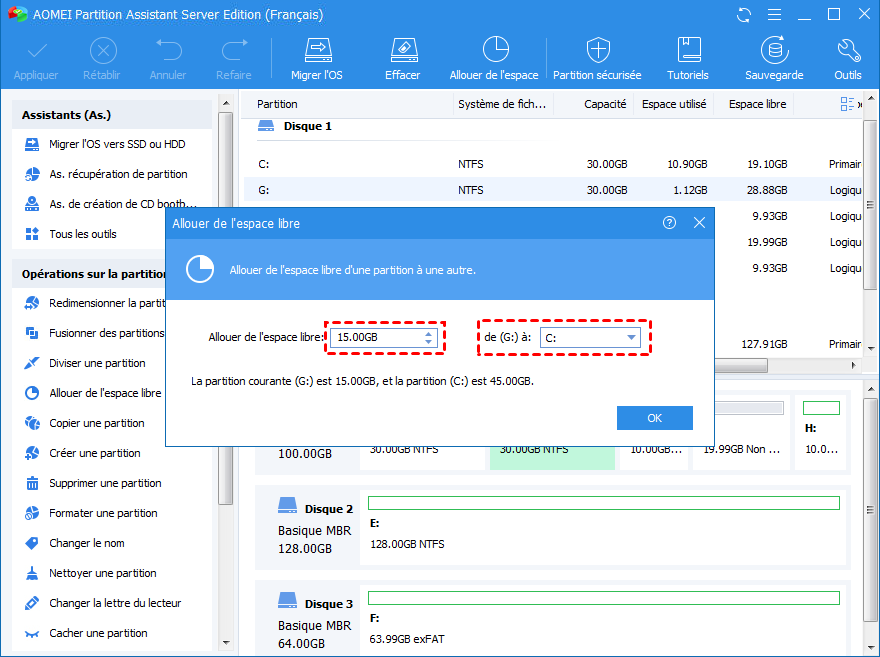Select Créer une partition operation
This screenshot has height=657, width=880.
point(83,453)
